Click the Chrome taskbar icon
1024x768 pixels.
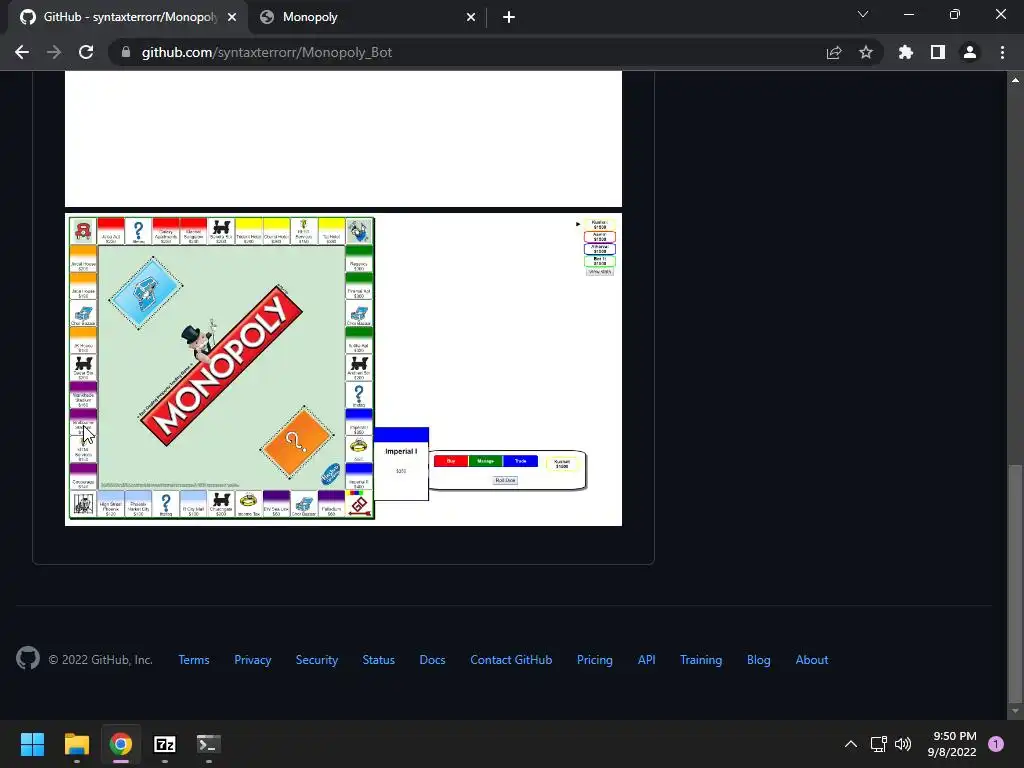[x=121, y=744]
